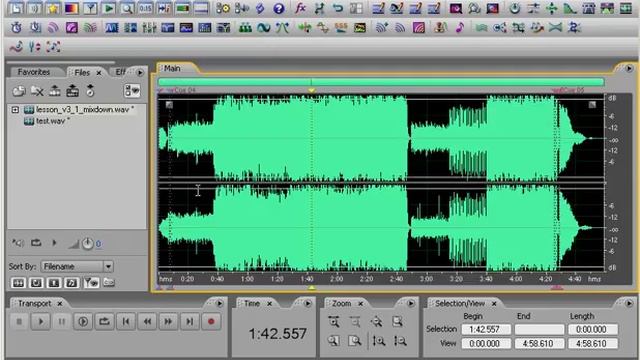Open the Transport panel options menu arrow
This screenshot has height=360, width=640.
click(220, 303)
